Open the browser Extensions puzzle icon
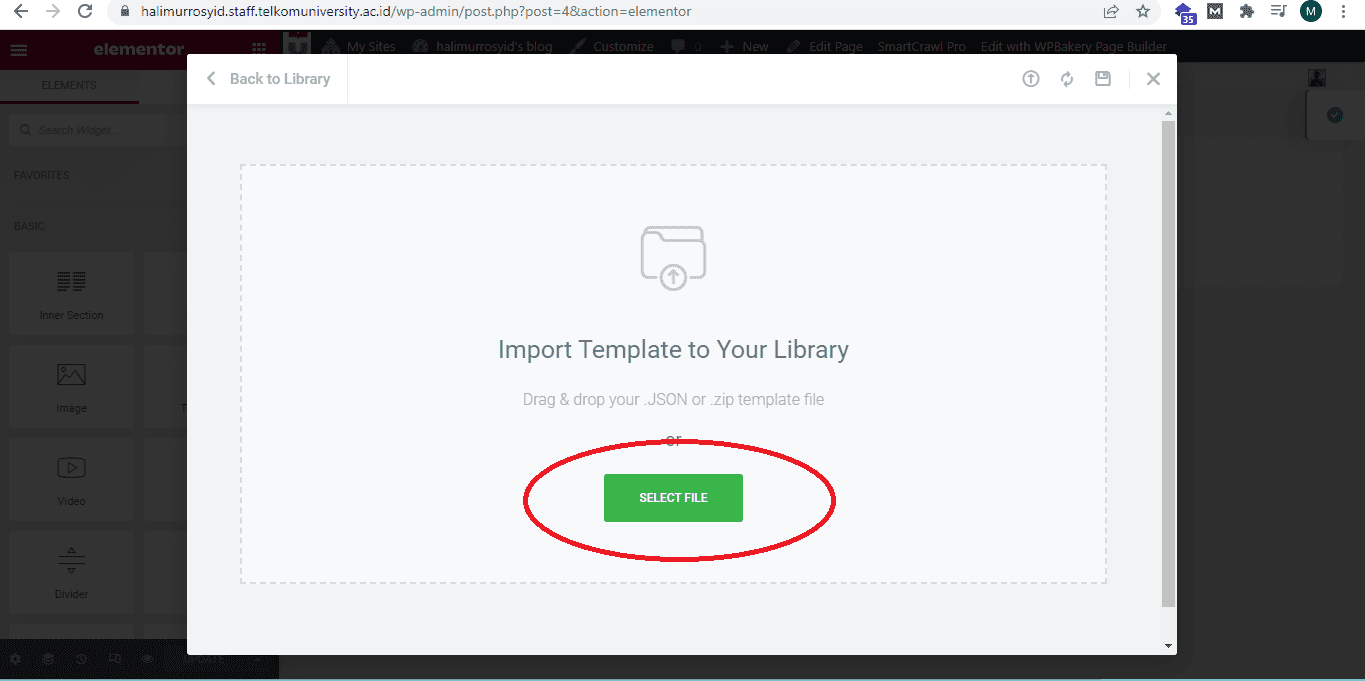The height and width of the screenshot is (681, 1365). point(1246,12)
